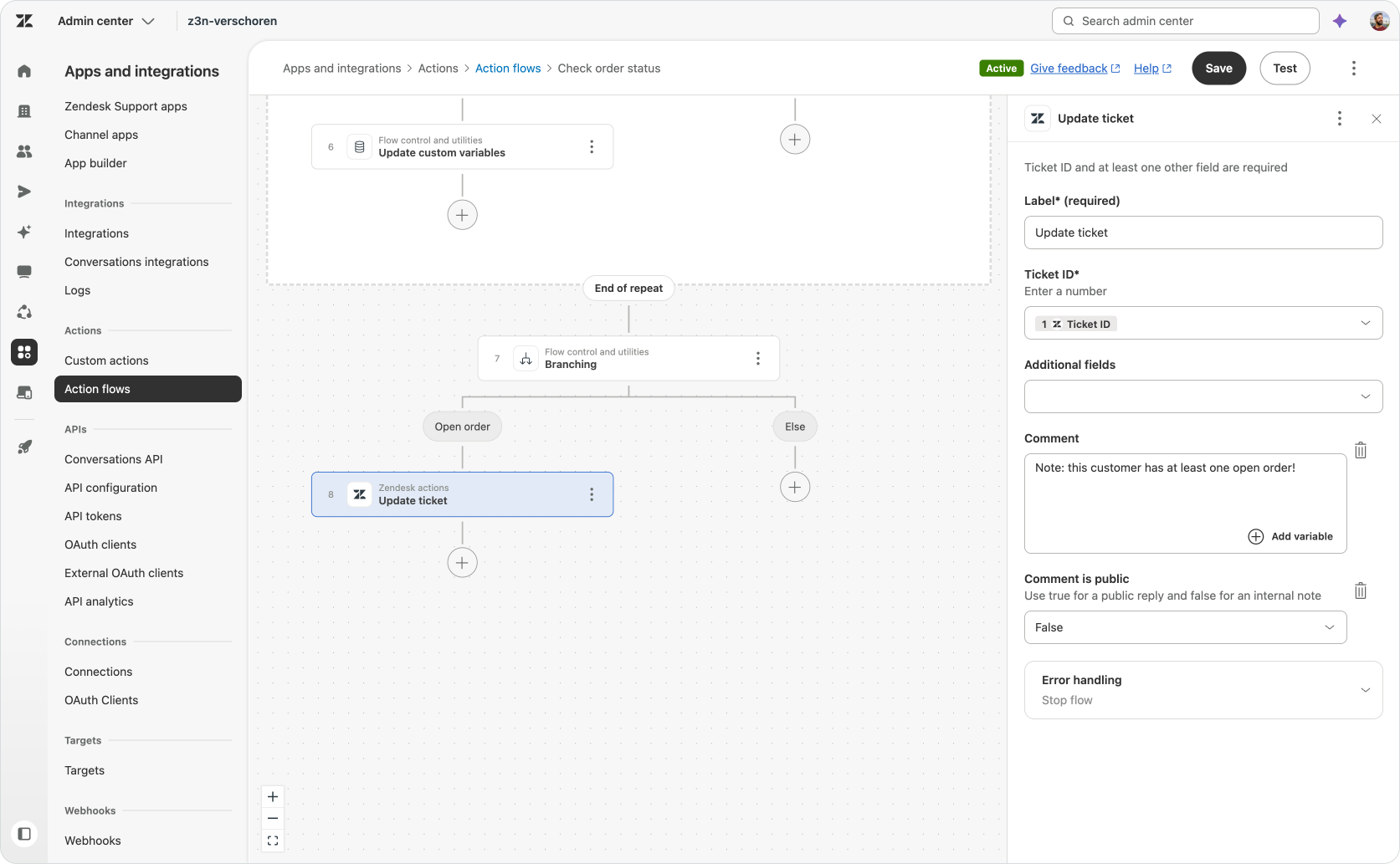Open Conversations integrations page

click(x=136, y=262)
